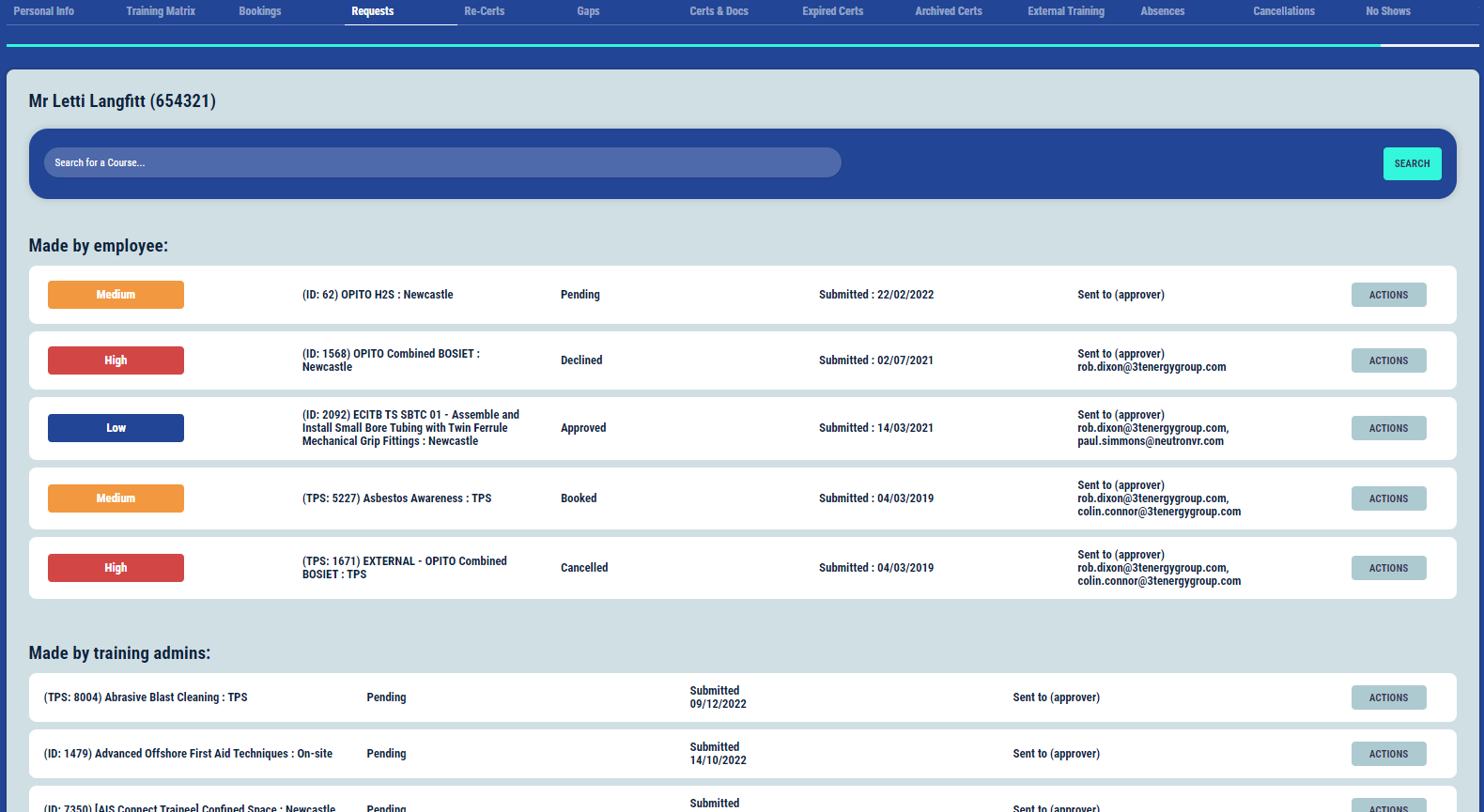Screen dimensions: 1484x812
Task: Open the Personal Info tab
Action: point(44,11)
